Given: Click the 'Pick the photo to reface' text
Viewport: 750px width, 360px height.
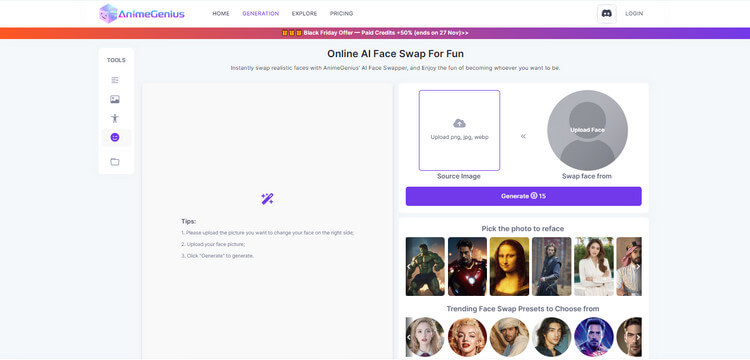Looking at the screenshot, I should coord(523,229).
